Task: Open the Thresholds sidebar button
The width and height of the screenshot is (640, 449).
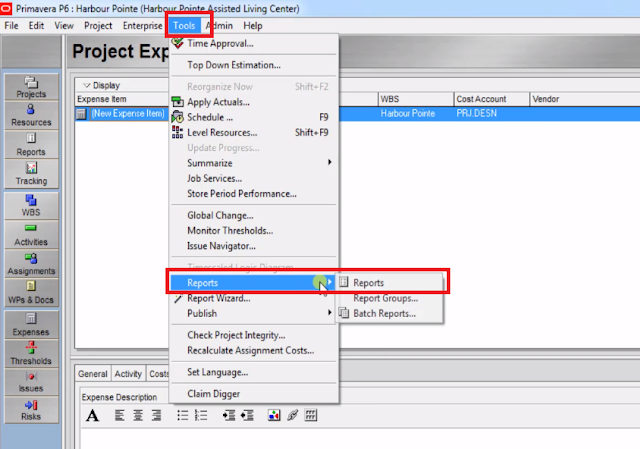Action: point(31,353)
